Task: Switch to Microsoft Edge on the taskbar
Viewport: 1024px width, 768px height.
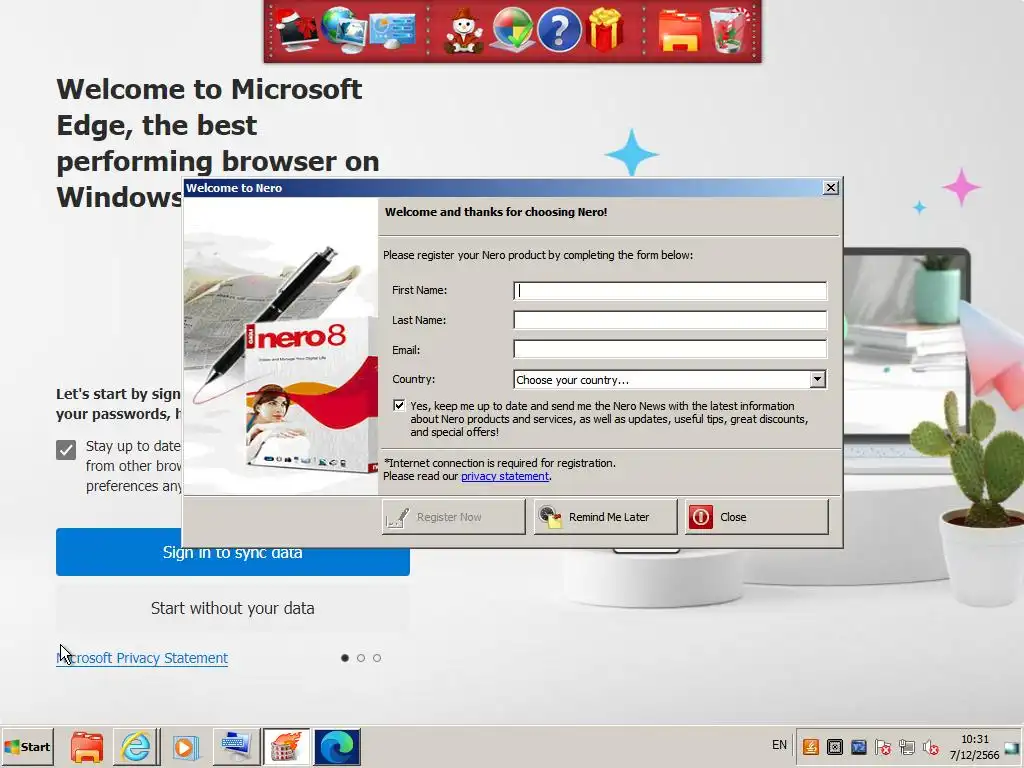Action: pos(337,746)
